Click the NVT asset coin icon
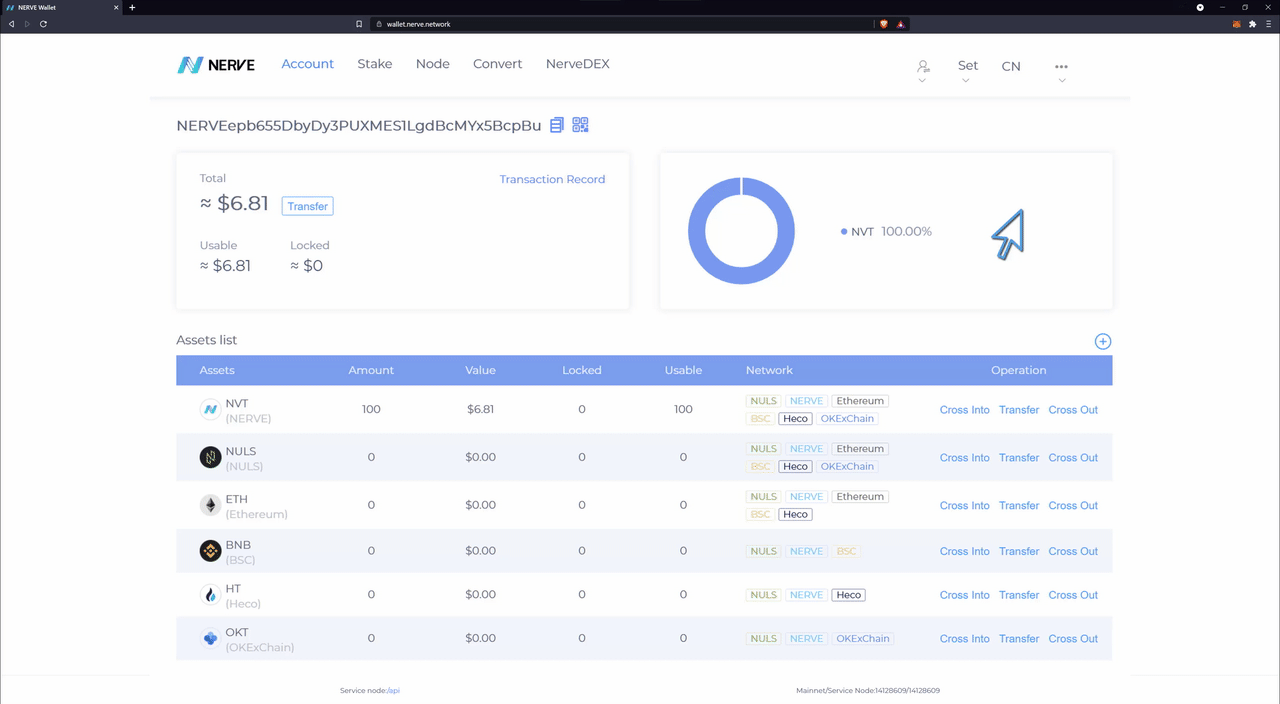The height and width of the screenshot is (704, 1280). (x=210, y=410)
